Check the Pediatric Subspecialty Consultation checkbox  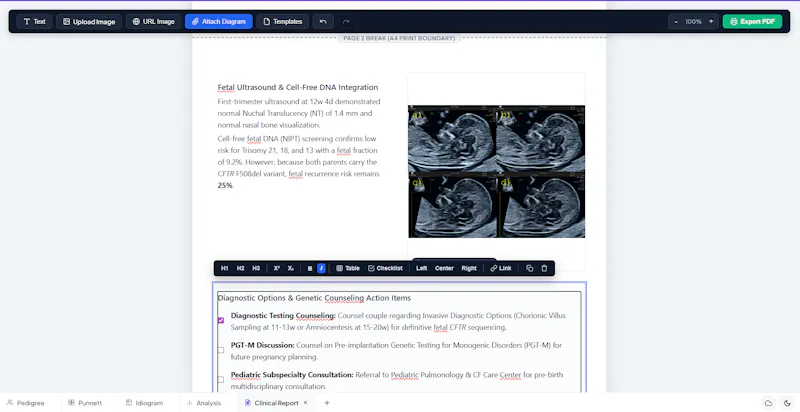click(221, 379)
